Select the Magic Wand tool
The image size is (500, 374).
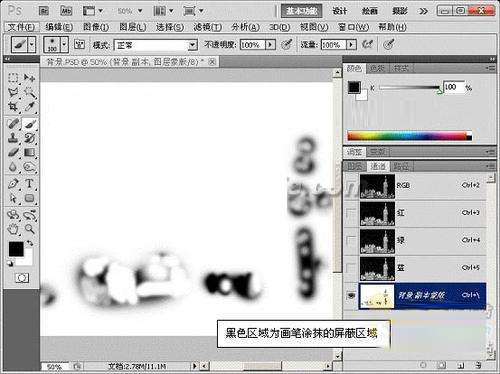29,92
